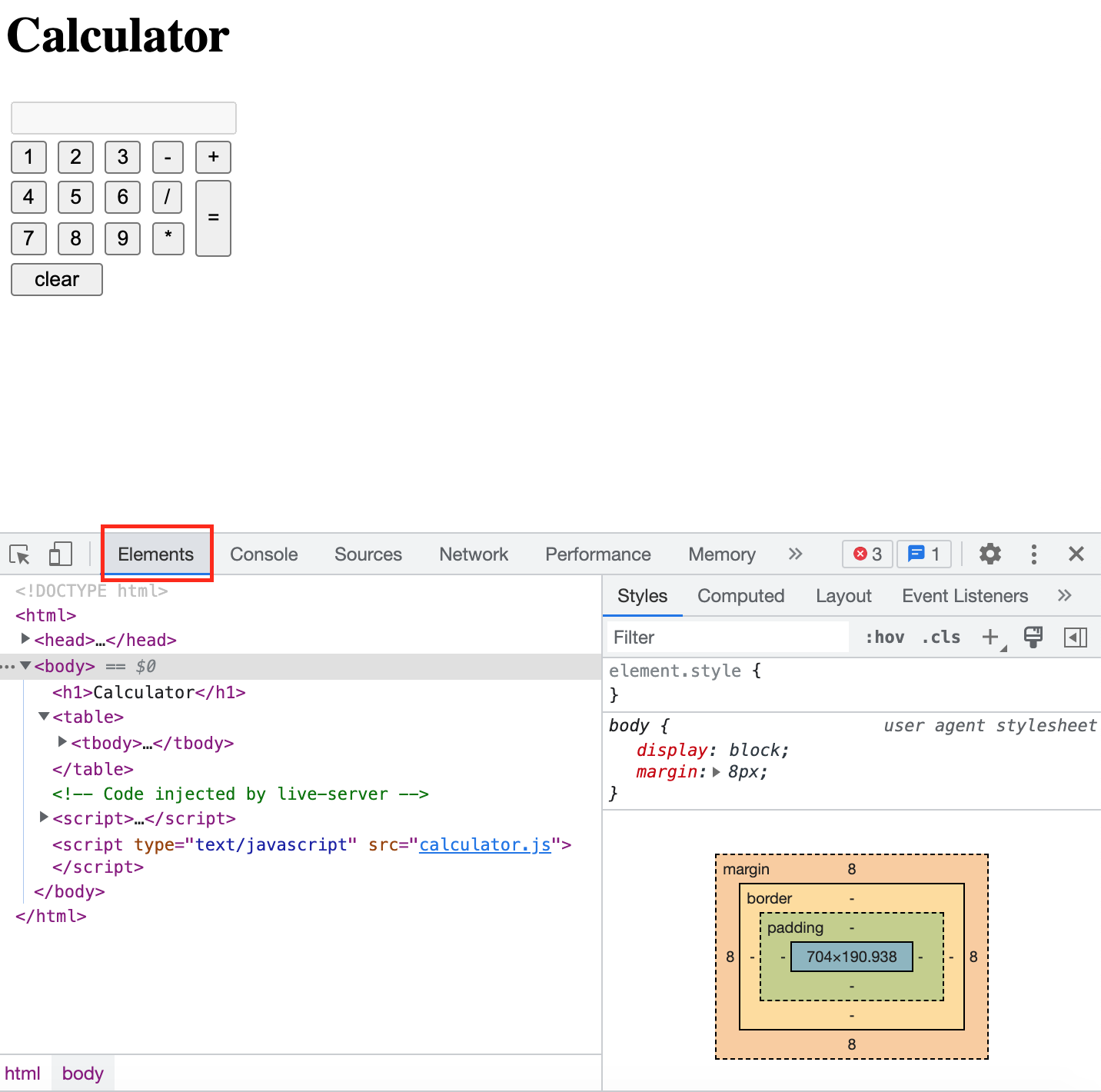1101x1092 pixels.
Task: Click calculator button 9
Action: point(122,238)
